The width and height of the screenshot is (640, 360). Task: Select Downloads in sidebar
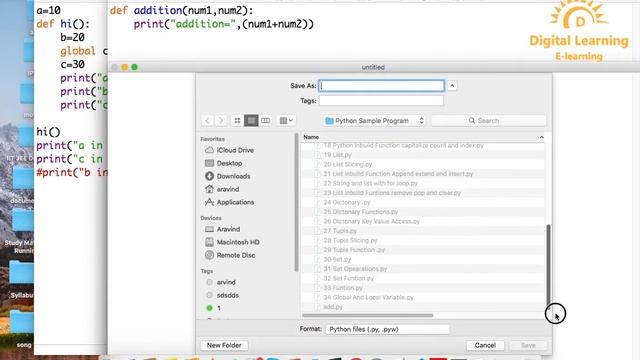point(227,176)
